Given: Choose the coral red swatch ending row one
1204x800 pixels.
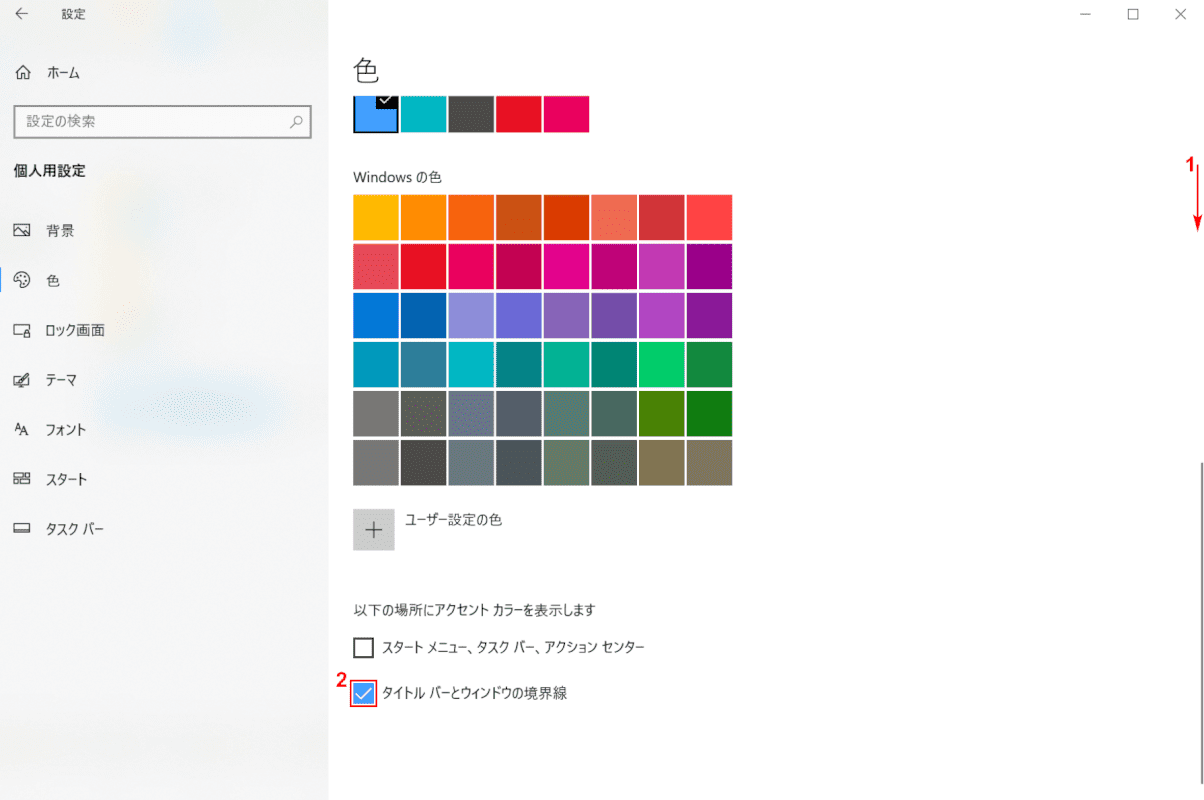Looking at the screenshot, I should [710, 218].
